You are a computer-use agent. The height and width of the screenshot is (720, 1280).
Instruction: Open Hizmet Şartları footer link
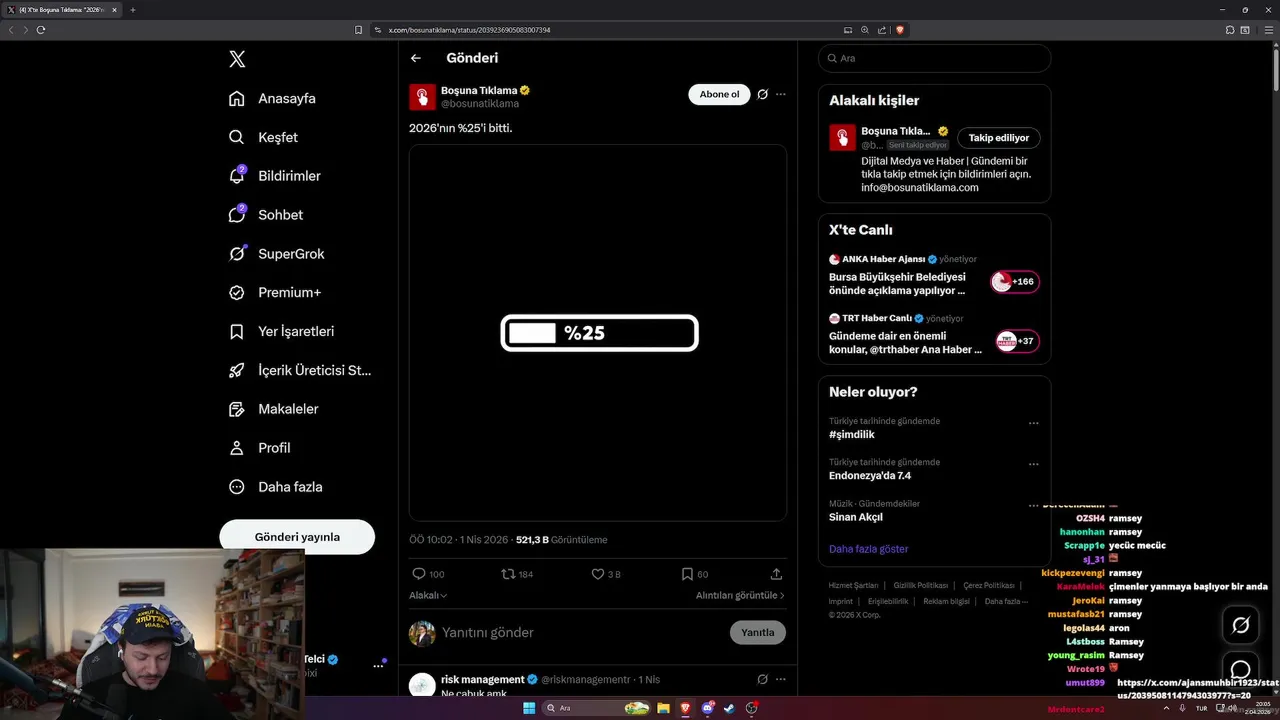click(853, 585)
